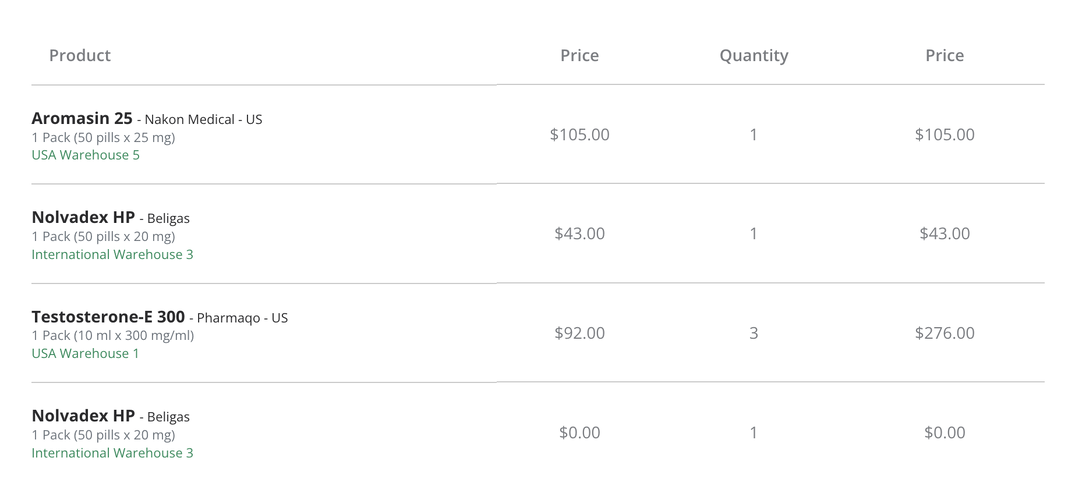Viewport: 1068px width, 500px height.
Task: Select the 10 ml x 300 mg/ml pack description
Action: (x=113, y=335)
